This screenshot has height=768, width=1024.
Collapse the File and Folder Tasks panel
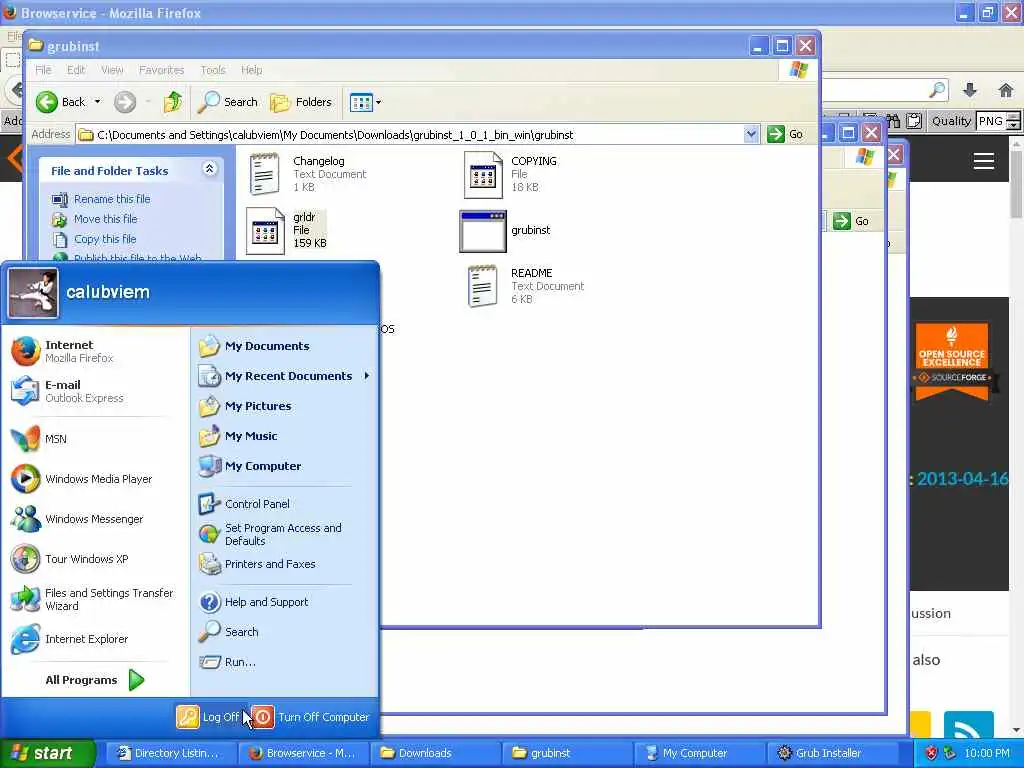click(x=209, y=169)
